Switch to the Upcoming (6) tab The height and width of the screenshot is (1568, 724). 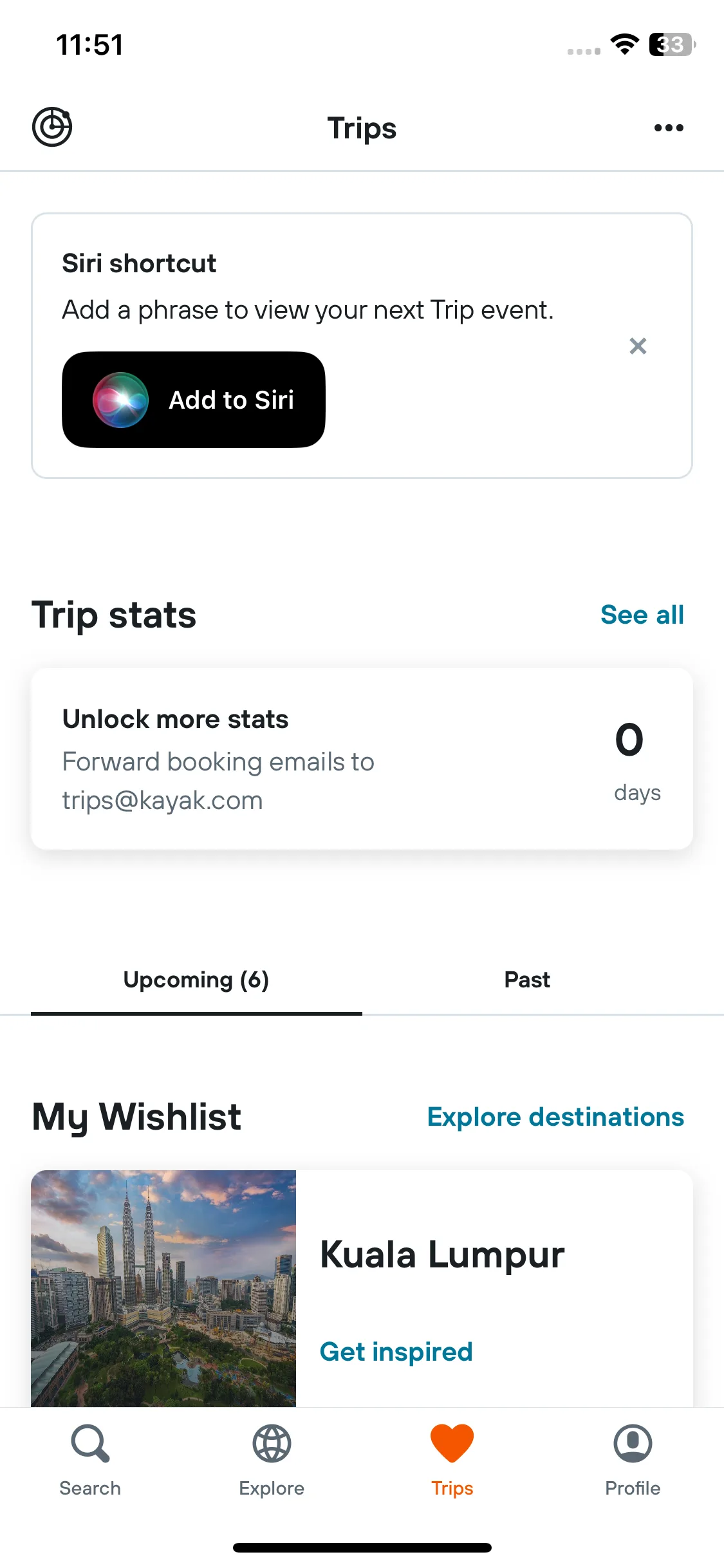[x=196, y=980]
